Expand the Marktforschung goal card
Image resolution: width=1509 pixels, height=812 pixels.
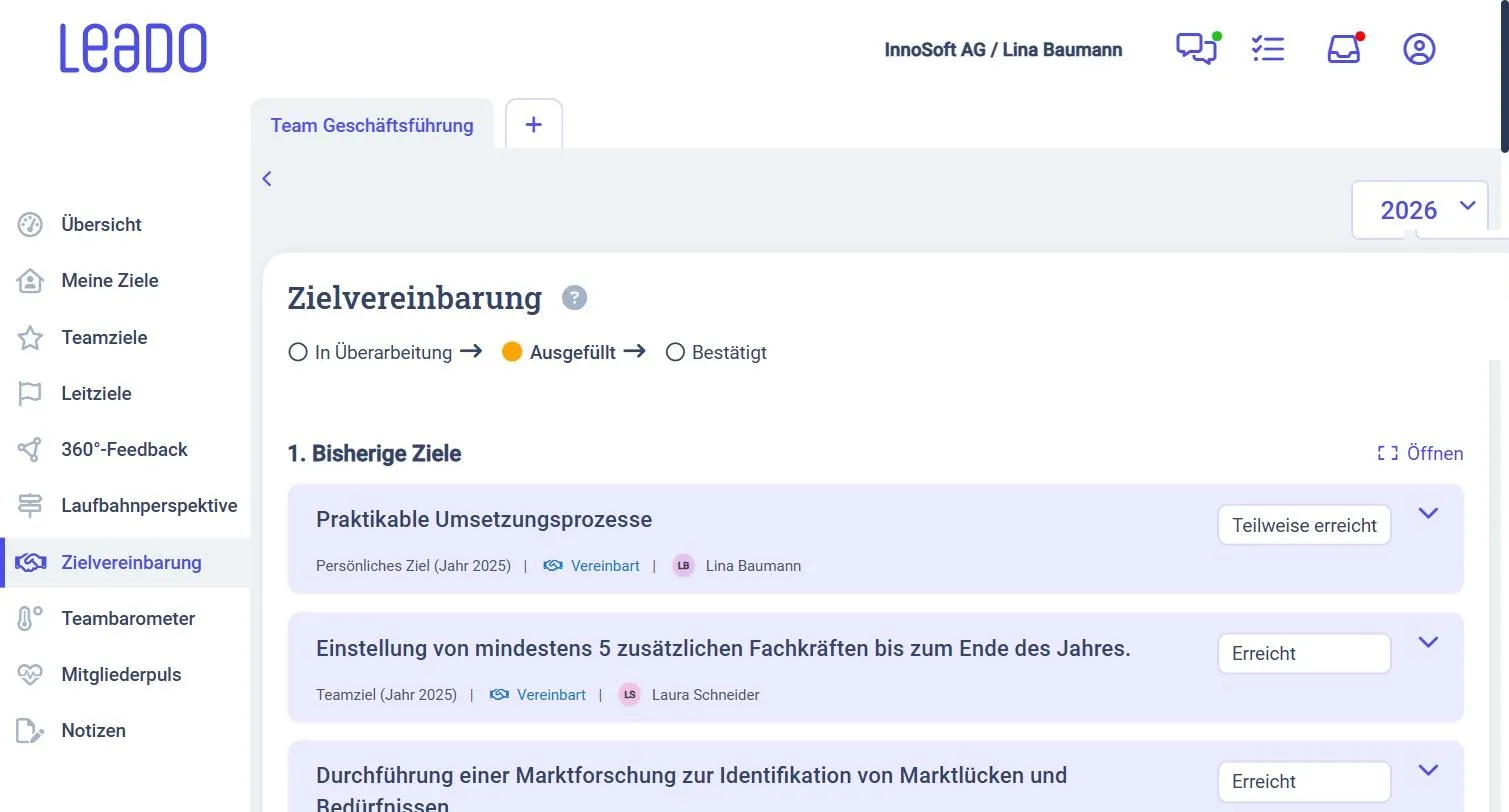pyautogui.click(x=1428, y=770)
